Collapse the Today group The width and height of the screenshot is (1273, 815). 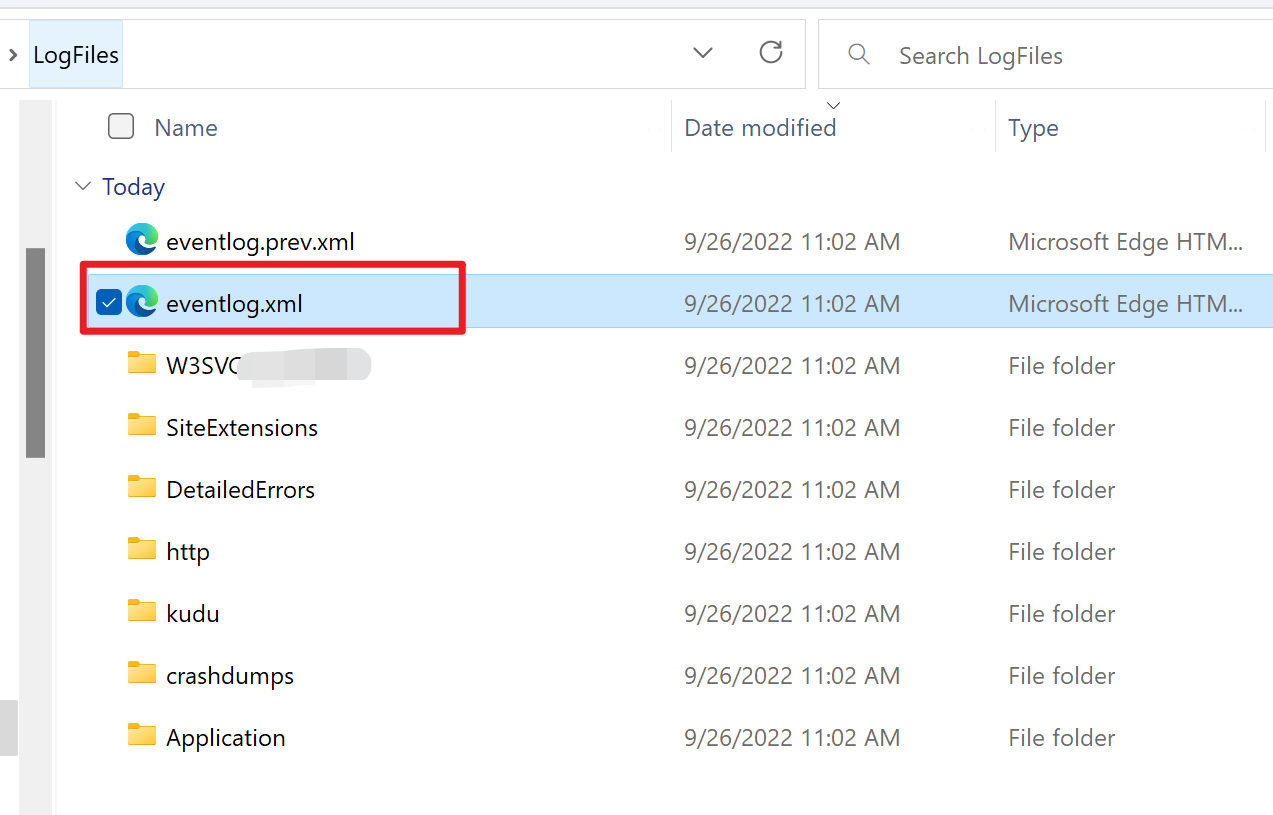coord(81,187)
